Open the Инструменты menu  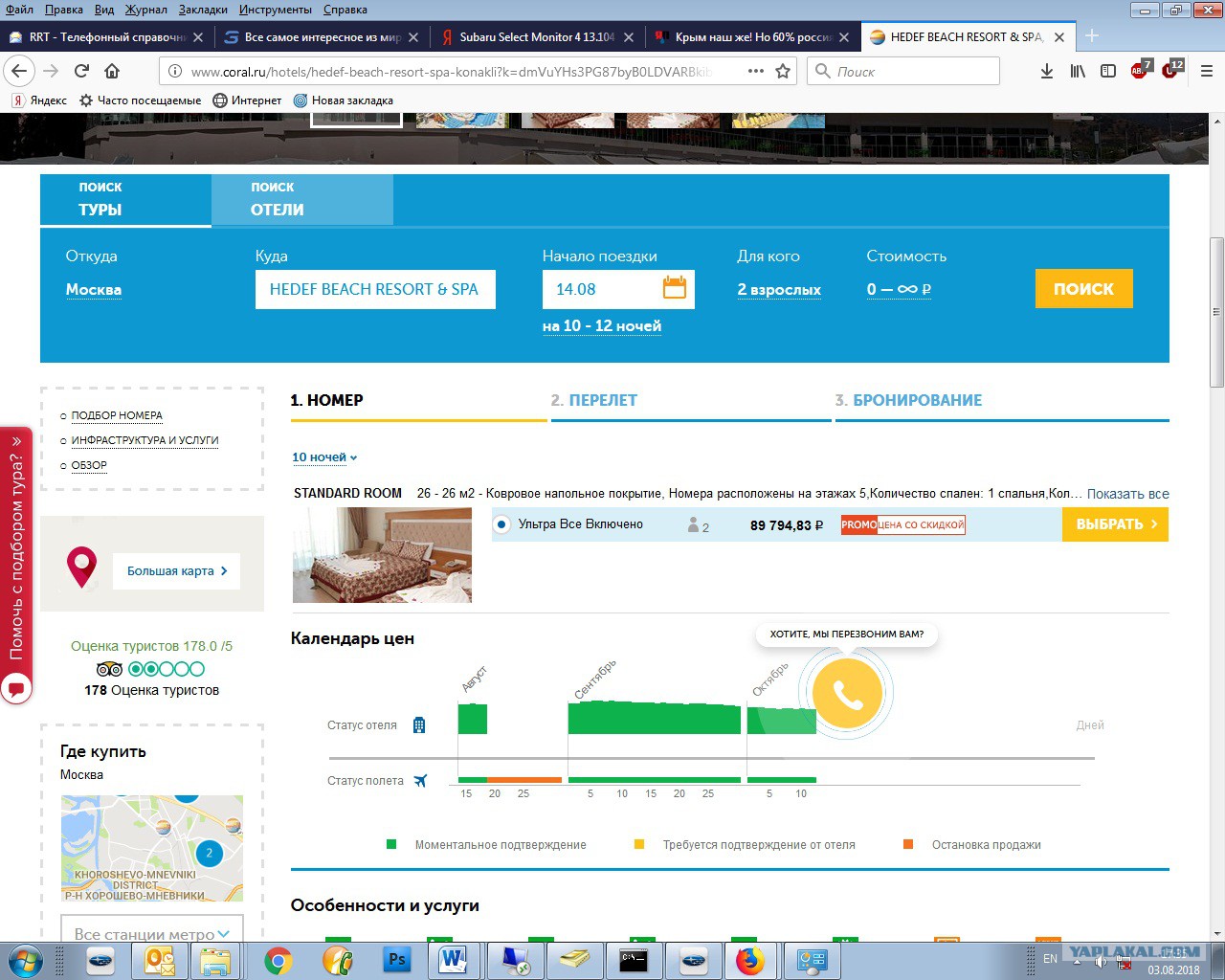[276, 10]
